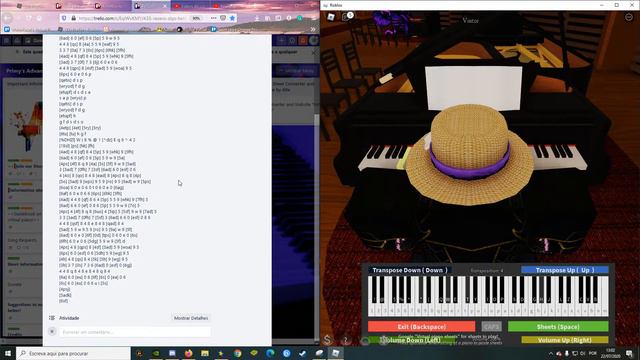The width and height of the screenshot is (640, 360).
Task: Open the taskbar clock and date
Action: (x=611, y=353)
